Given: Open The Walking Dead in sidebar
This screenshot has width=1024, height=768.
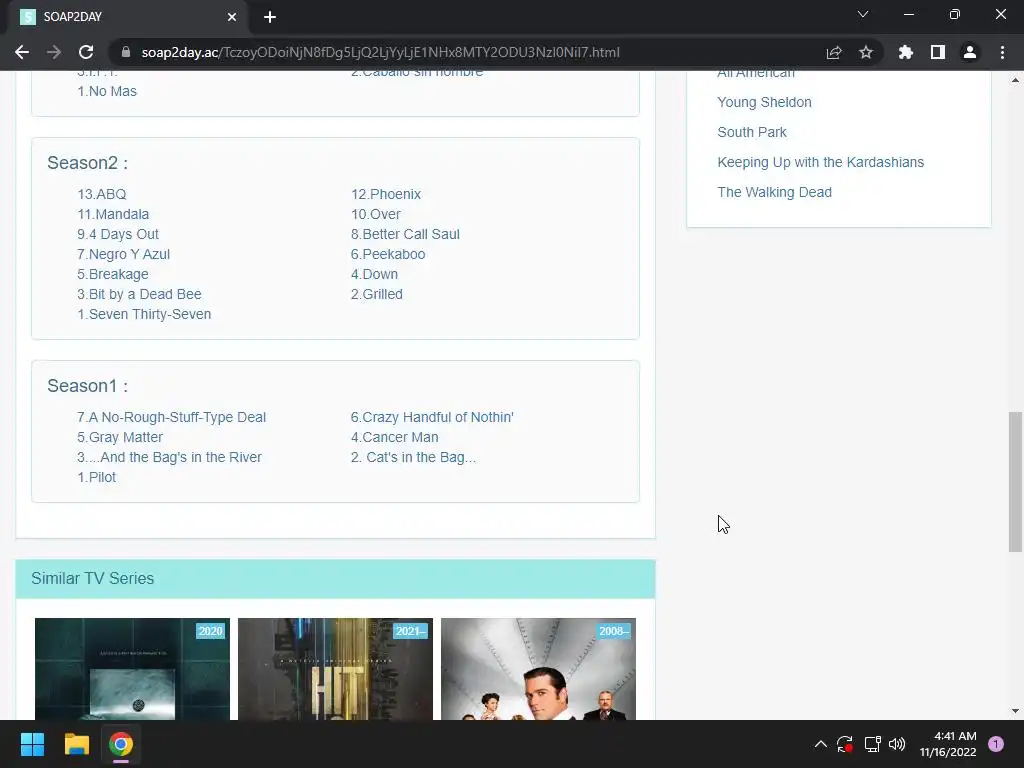Looking at the screenshot, I should [775, 193].
